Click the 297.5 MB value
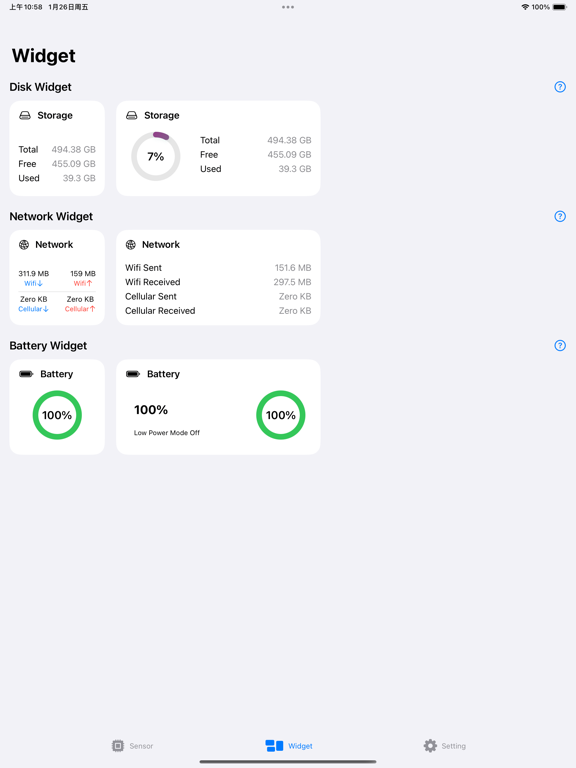 click(x=292, y=282)
